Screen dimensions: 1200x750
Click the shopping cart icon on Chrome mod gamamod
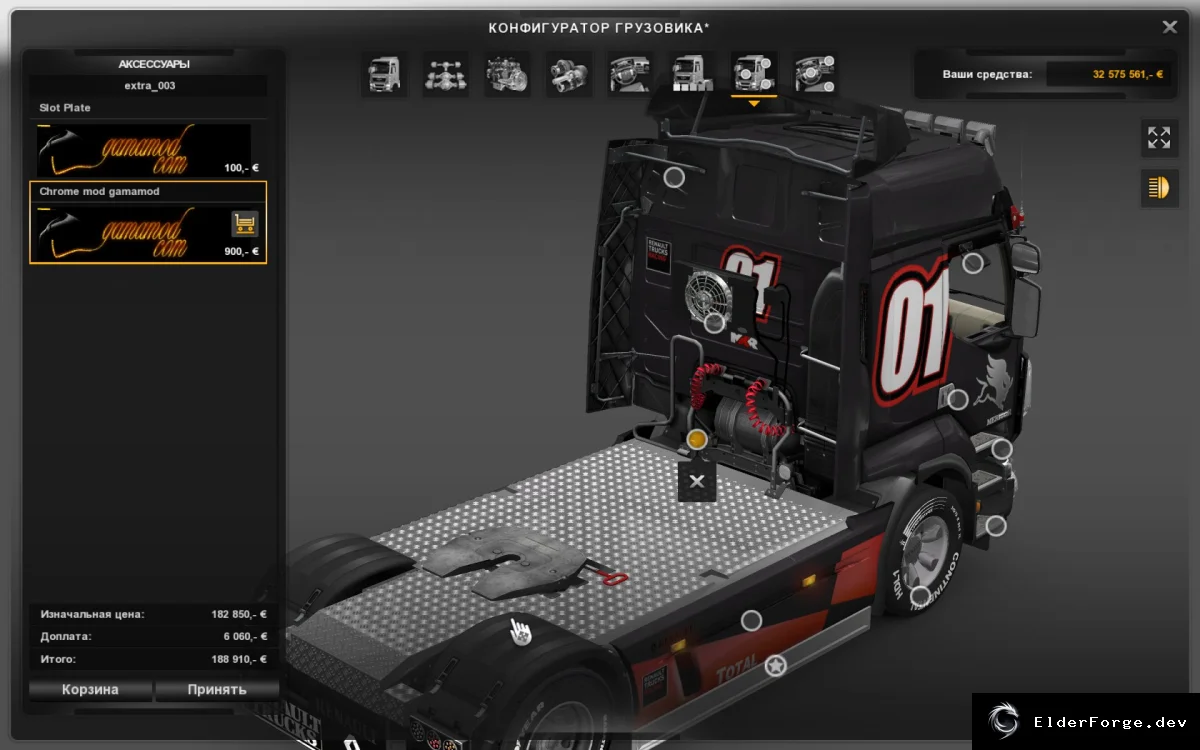click(x=244, y=223)
